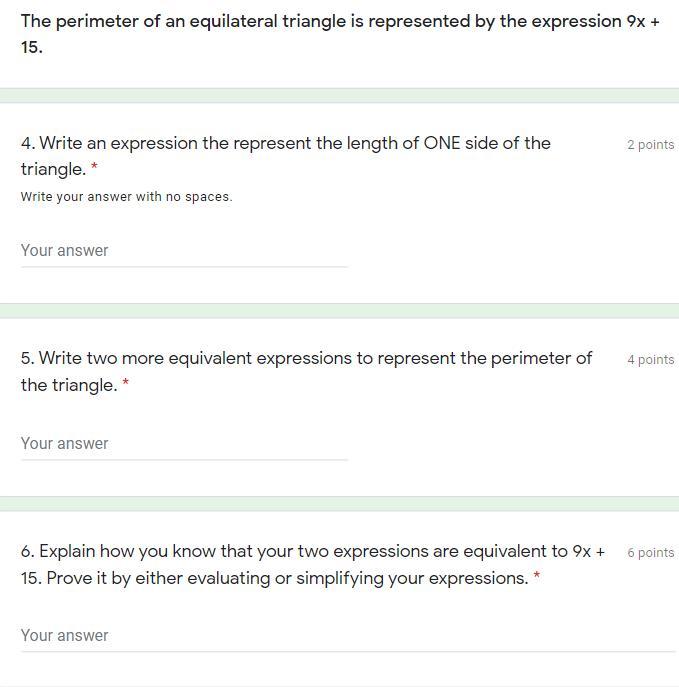Click the '6 points' label
This screenshot has height=687, width=679.
point(650,553)
